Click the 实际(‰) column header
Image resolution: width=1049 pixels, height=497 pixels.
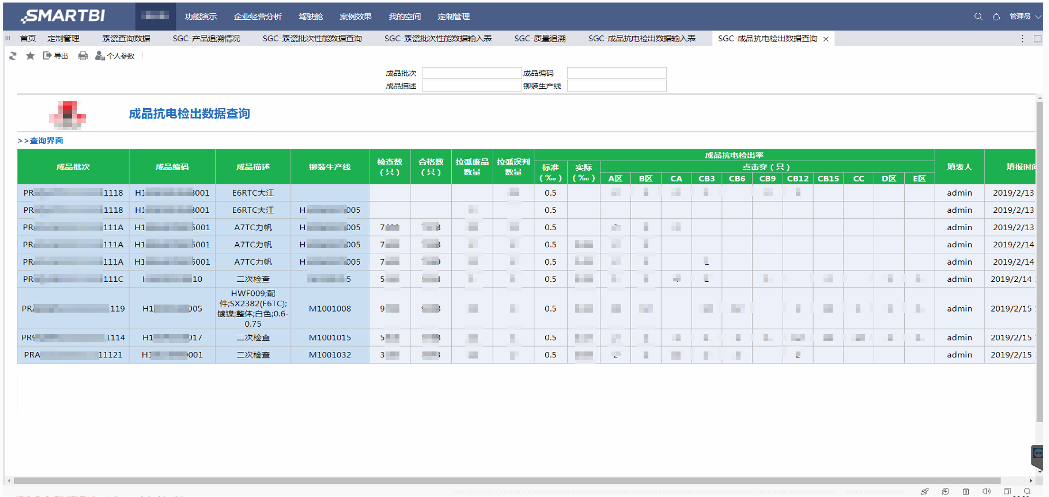[x=584, y=172]
